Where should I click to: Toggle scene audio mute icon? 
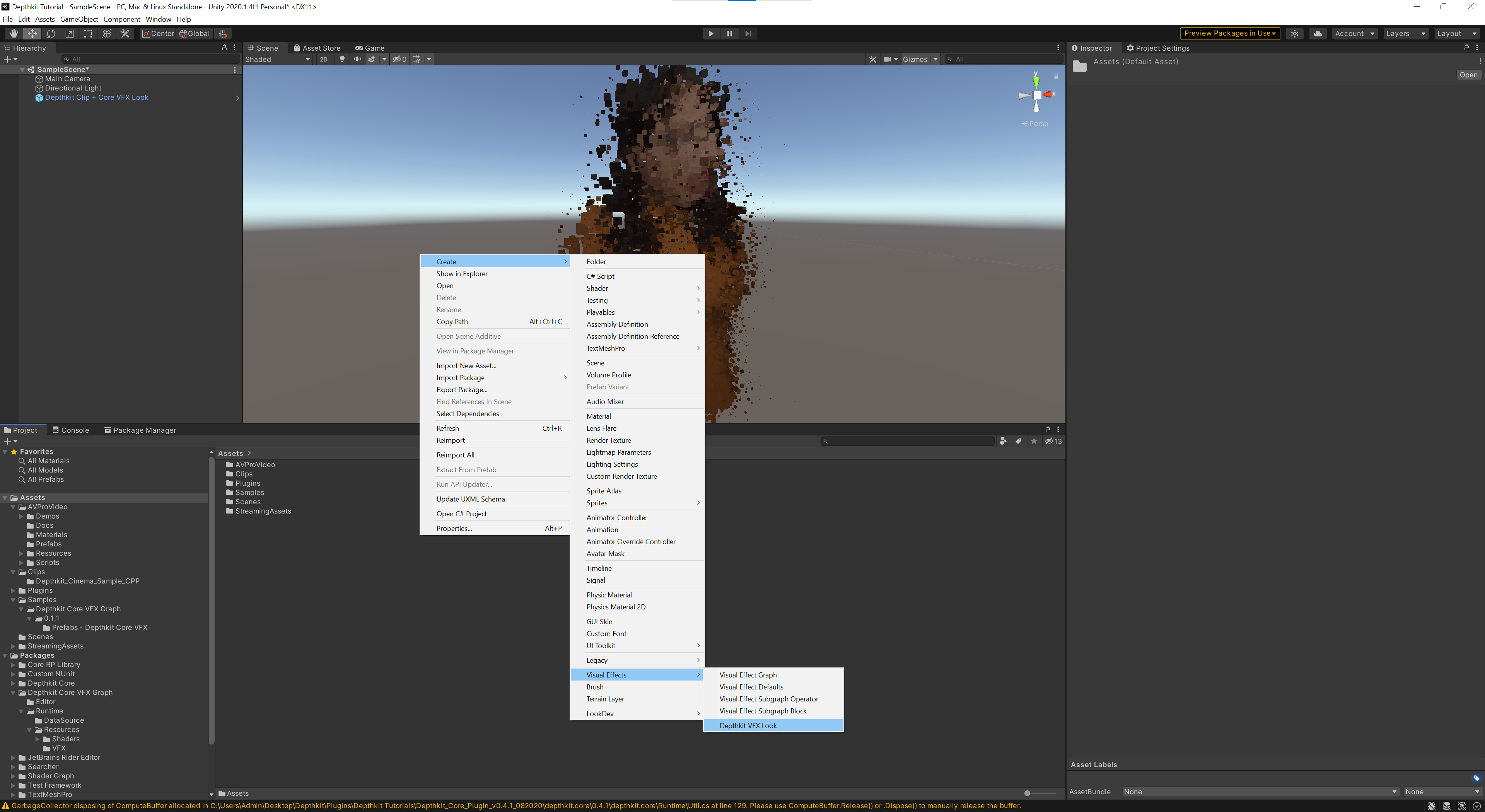tap(357, 60)
